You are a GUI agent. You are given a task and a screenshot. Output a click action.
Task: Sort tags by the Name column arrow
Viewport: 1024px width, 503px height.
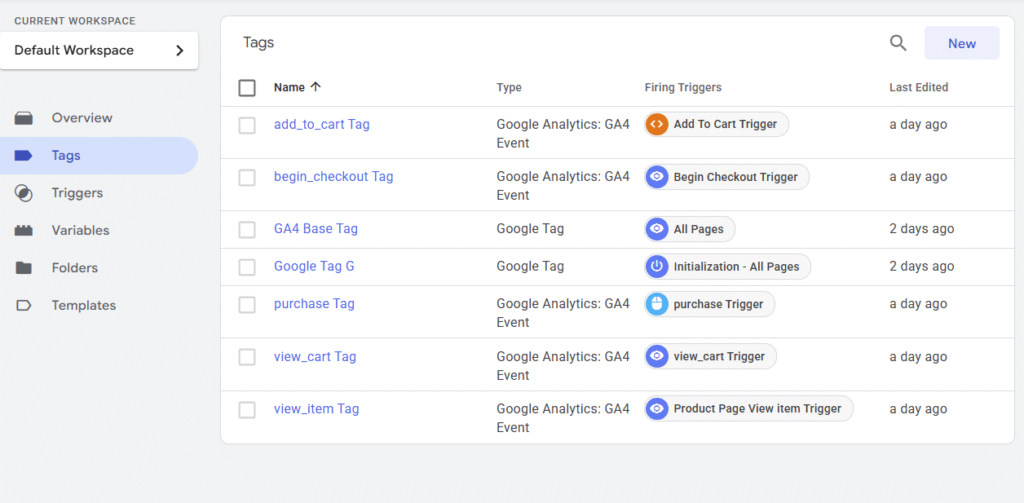(316, 87)
